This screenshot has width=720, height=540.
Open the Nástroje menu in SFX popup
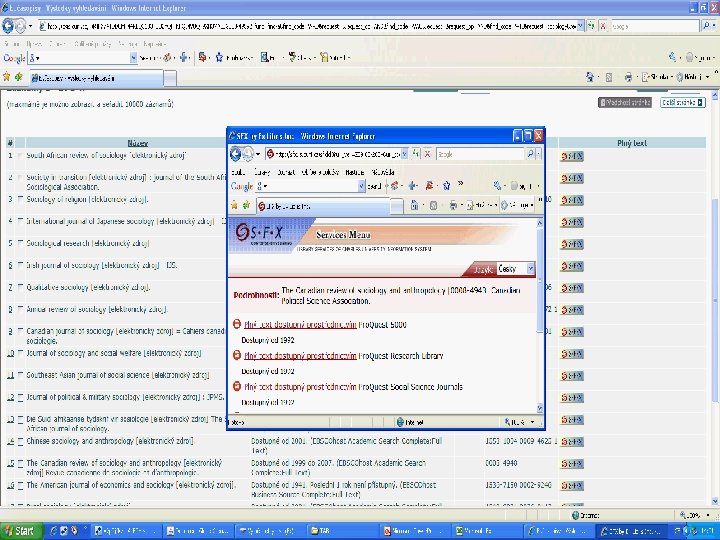coord(354,172)
